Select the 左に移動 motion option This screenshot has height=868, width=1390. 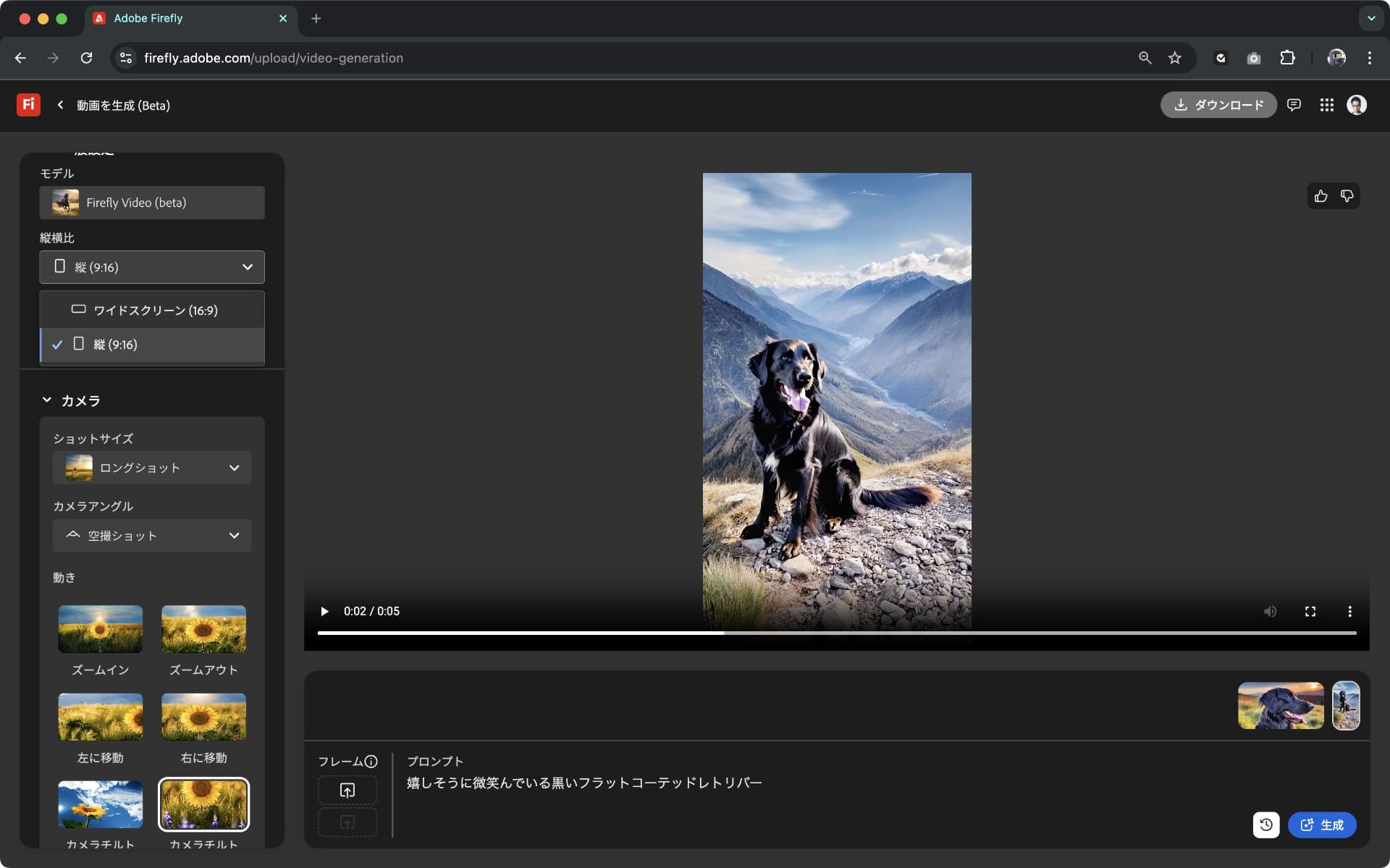[x=100, y=717]
